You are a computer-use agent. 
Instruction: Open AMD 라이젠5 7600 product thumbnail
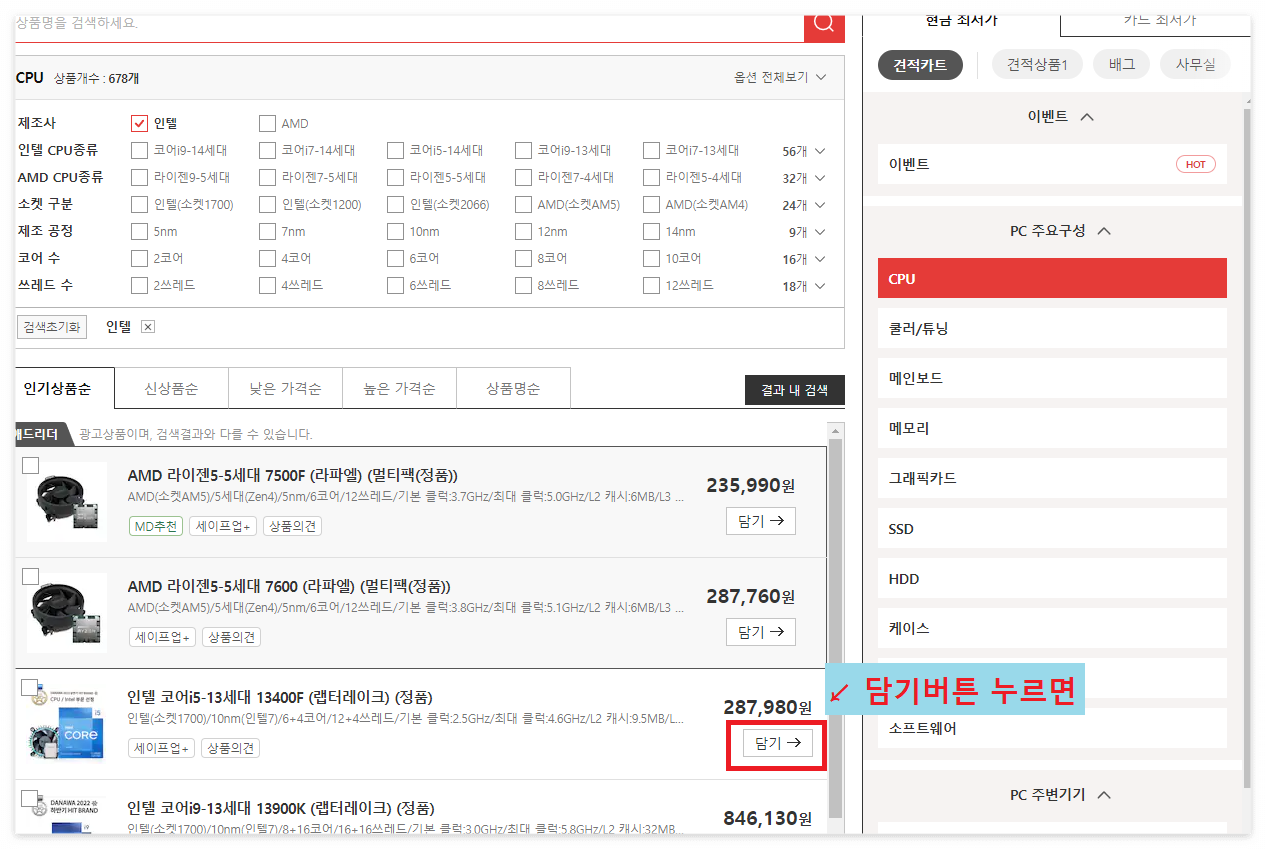[x=67, y=612]
